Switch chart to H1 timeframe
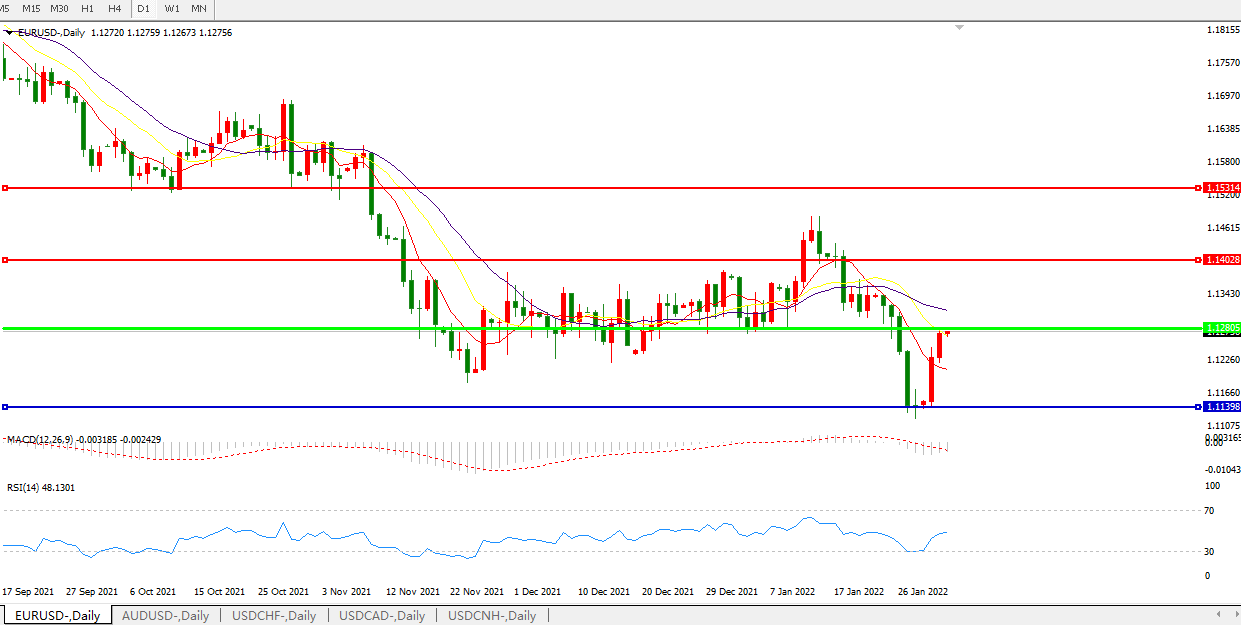The height and width of the screenshot is (626, 1241). tap(88, 9)
